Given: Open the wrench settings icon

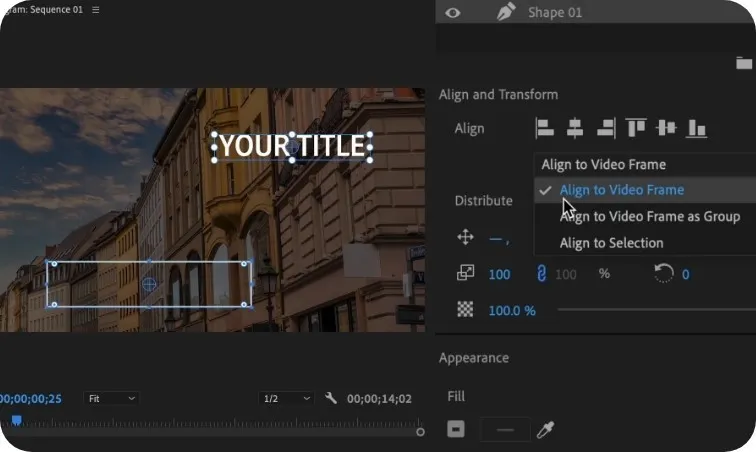Looking at the screenshot, I should tap(331, 398).
